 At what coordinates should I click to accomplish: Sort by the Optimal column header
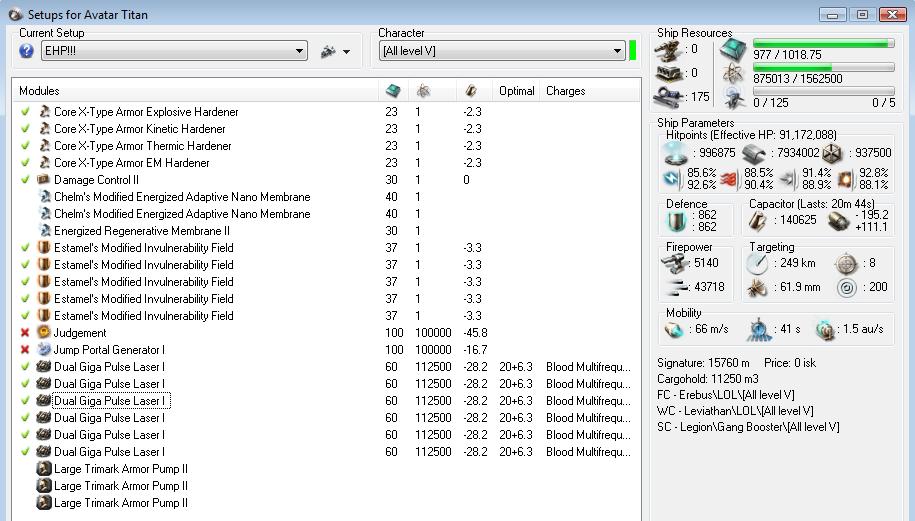point(516,90)
